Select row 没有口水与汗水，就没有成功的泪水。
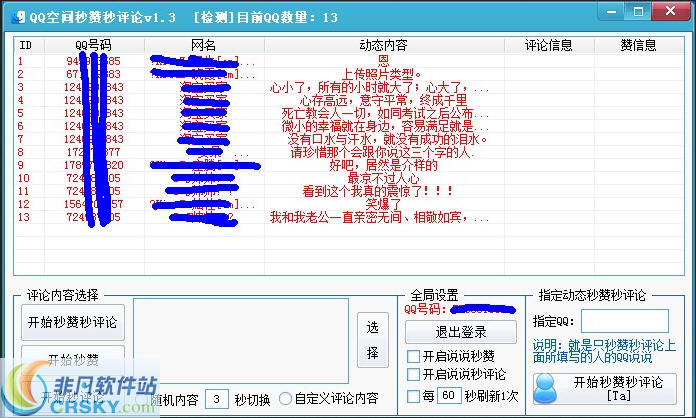The image size is (696, 418). [x=349, y=139]
